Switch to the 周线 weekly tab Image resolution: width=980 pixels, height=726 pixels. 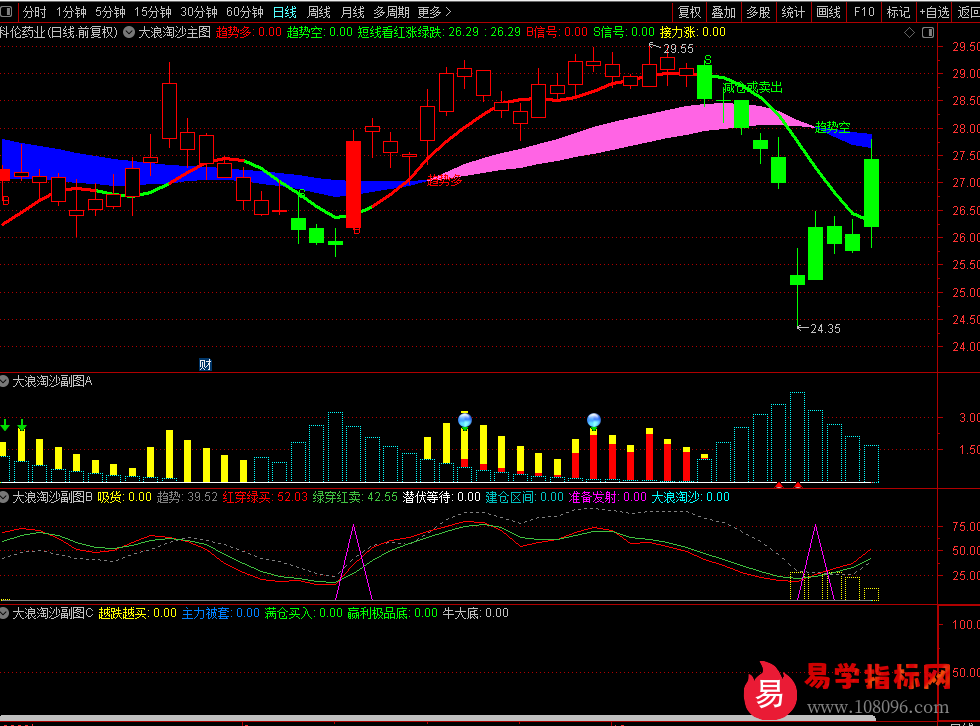pyautogui.click(x=319, y=12)
